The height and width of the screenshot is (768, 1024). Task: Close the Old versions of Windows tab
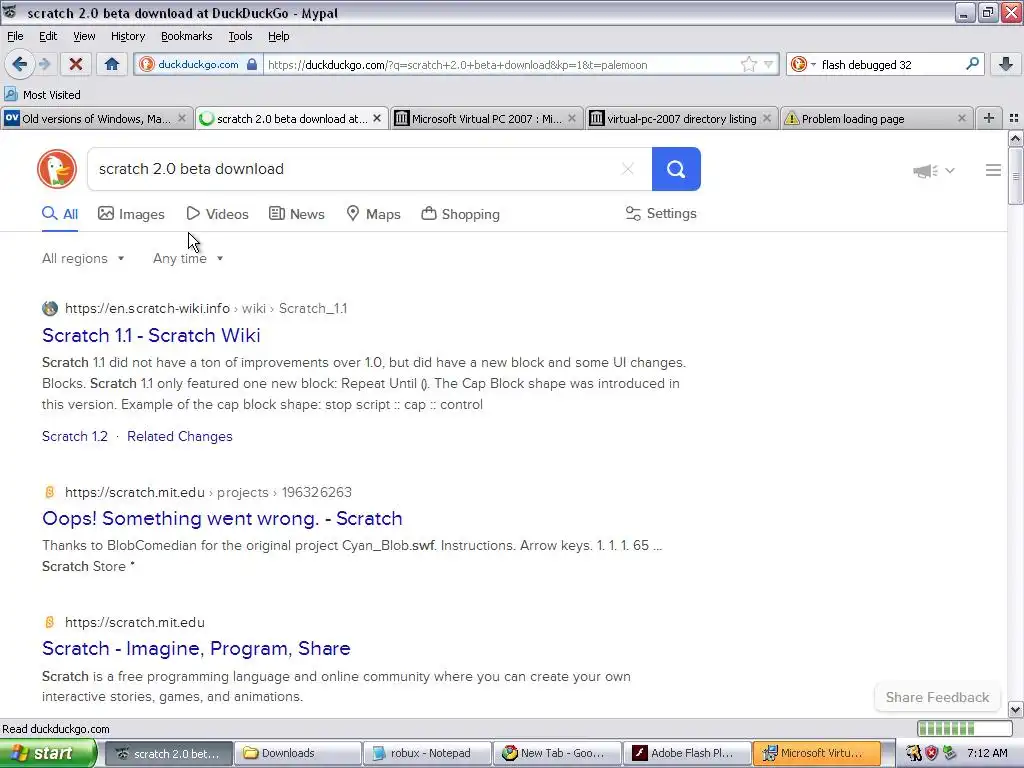pyautogui.click(x=182, y=118)
